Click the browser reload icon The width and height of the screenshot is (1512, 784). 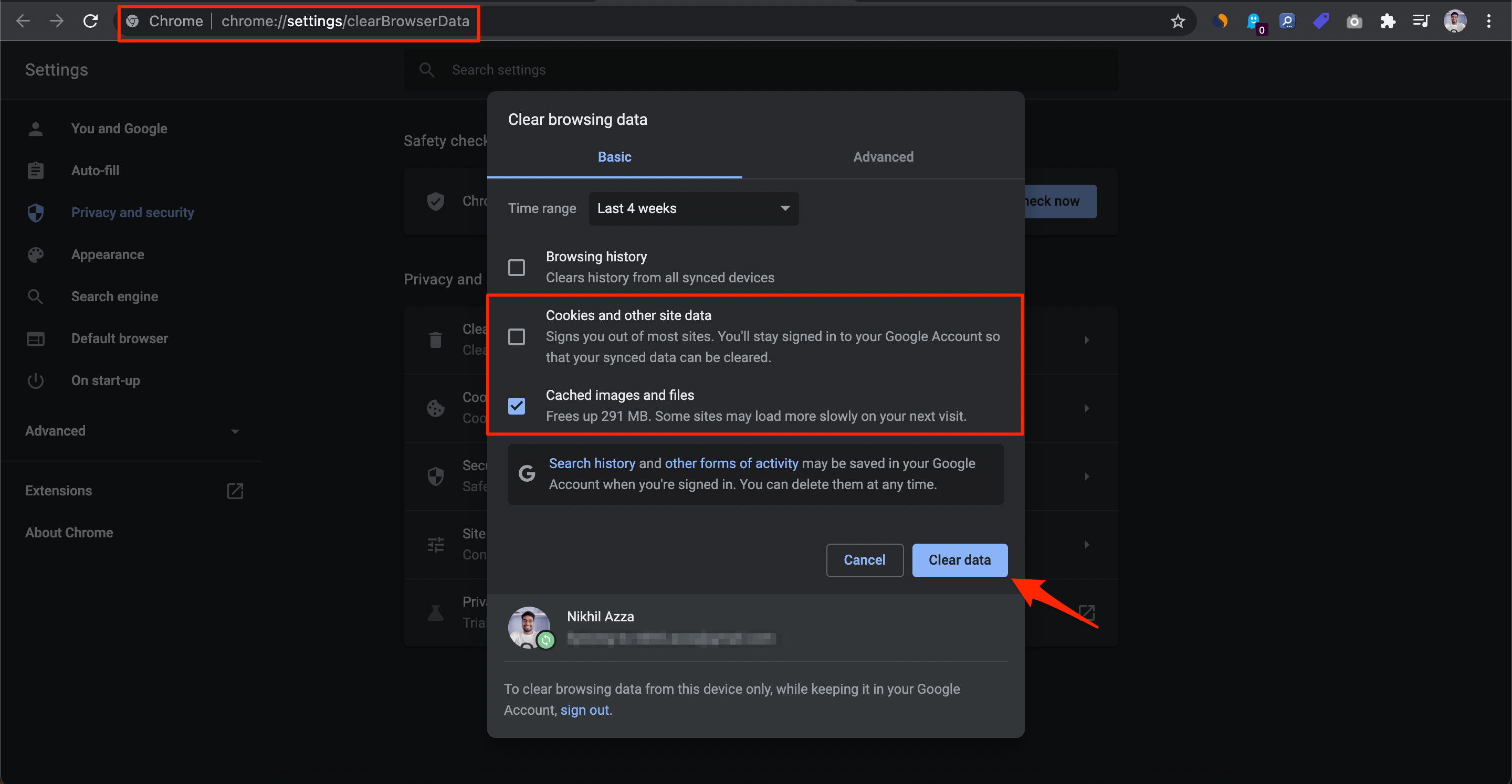pos(90,21)
